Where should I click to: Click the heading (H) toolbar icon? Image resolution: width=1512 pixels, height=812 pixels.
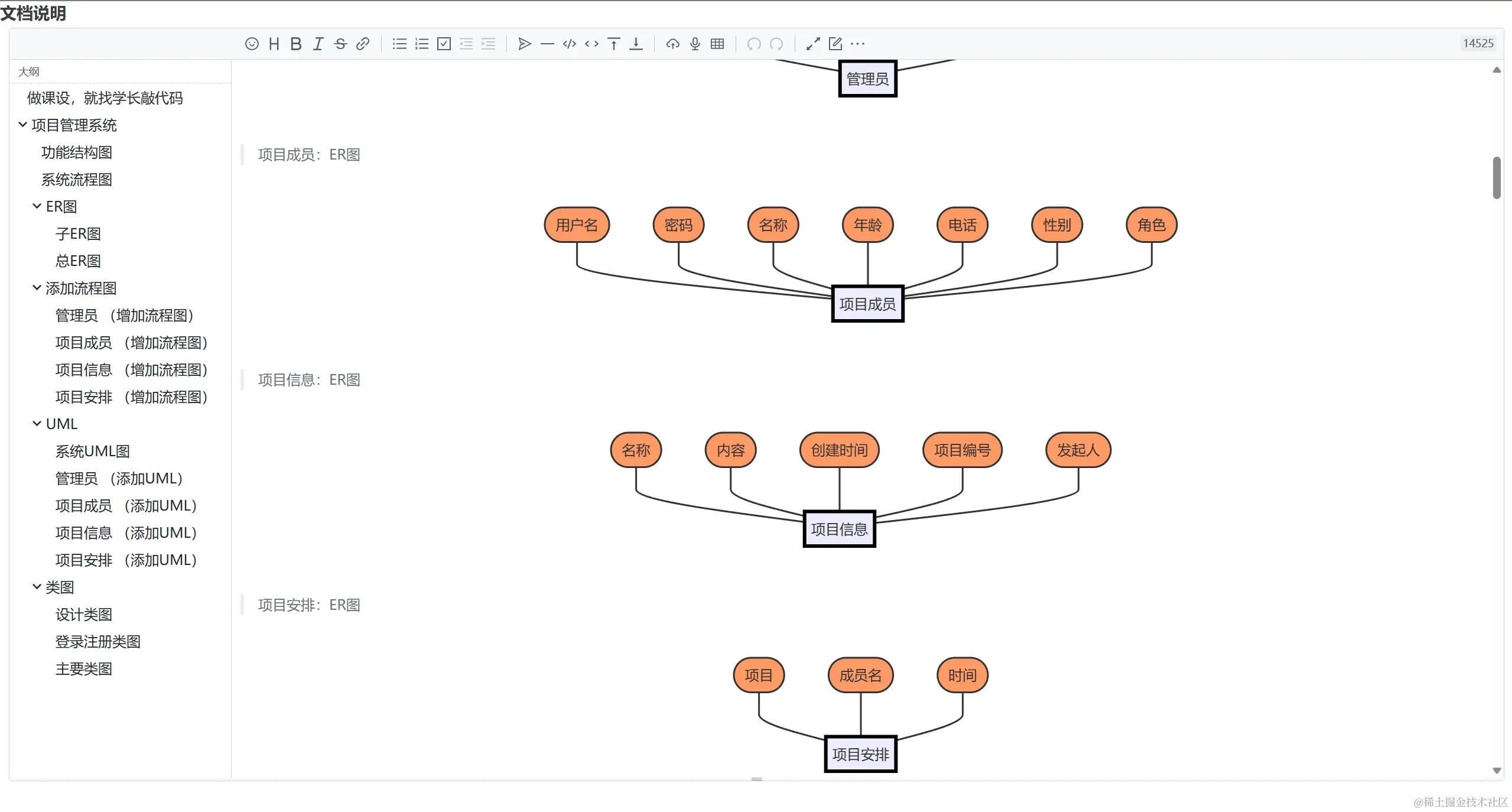tap(274, 44)
